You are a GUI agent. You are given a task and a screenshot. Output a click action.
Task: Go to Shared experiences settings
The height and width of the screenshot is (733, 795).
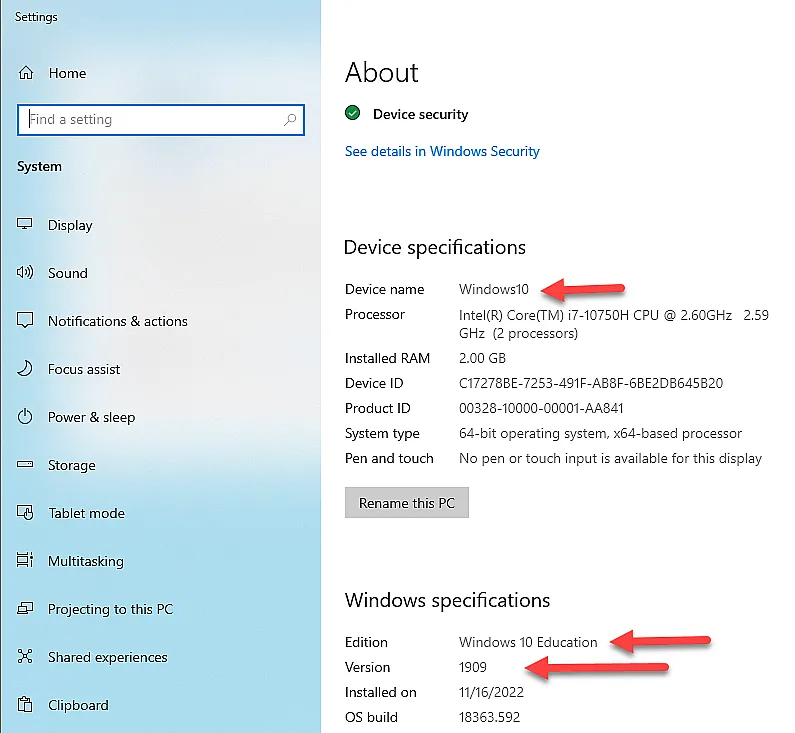107,657
